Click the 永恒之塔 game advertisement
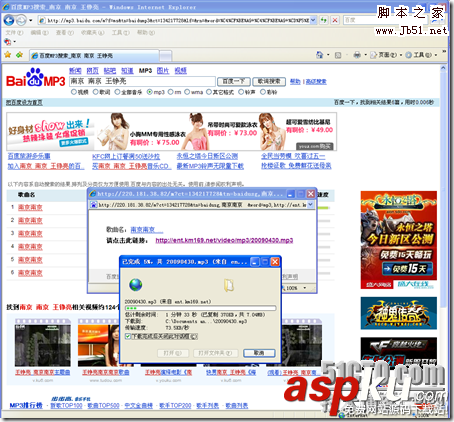This screenshot has height=422, width=454. [x=399, y=240]
